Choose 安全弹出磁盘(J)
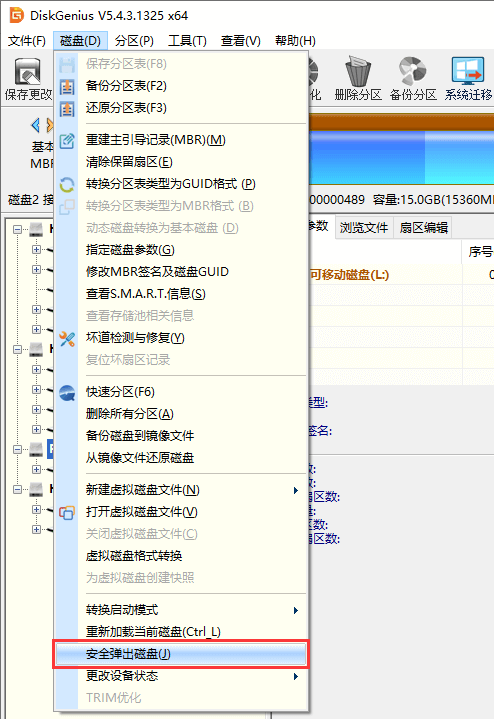The height and width of the screenshot is (719, 494). 180,654
